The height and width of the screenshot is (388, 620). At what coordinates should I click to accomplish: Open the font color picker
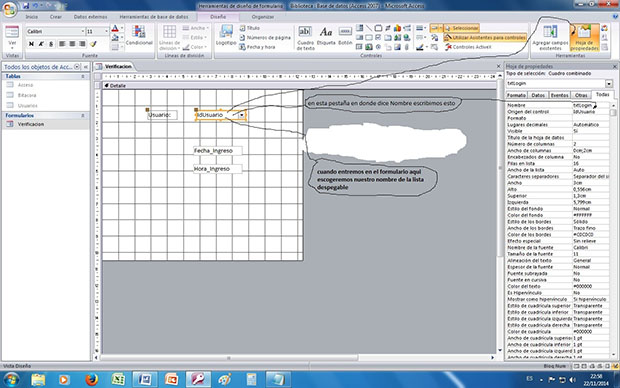[117, 28]
